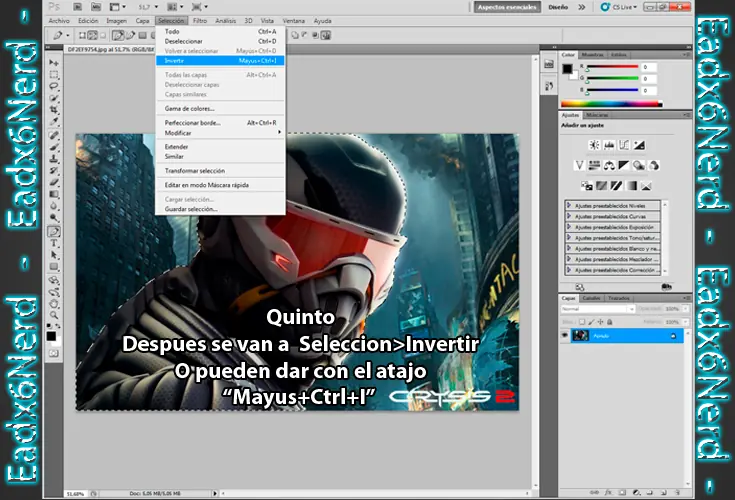The width and height of the screenshot is (735, 500).
Task: Switch to the Máscaras tab
Action: (597, 115)
